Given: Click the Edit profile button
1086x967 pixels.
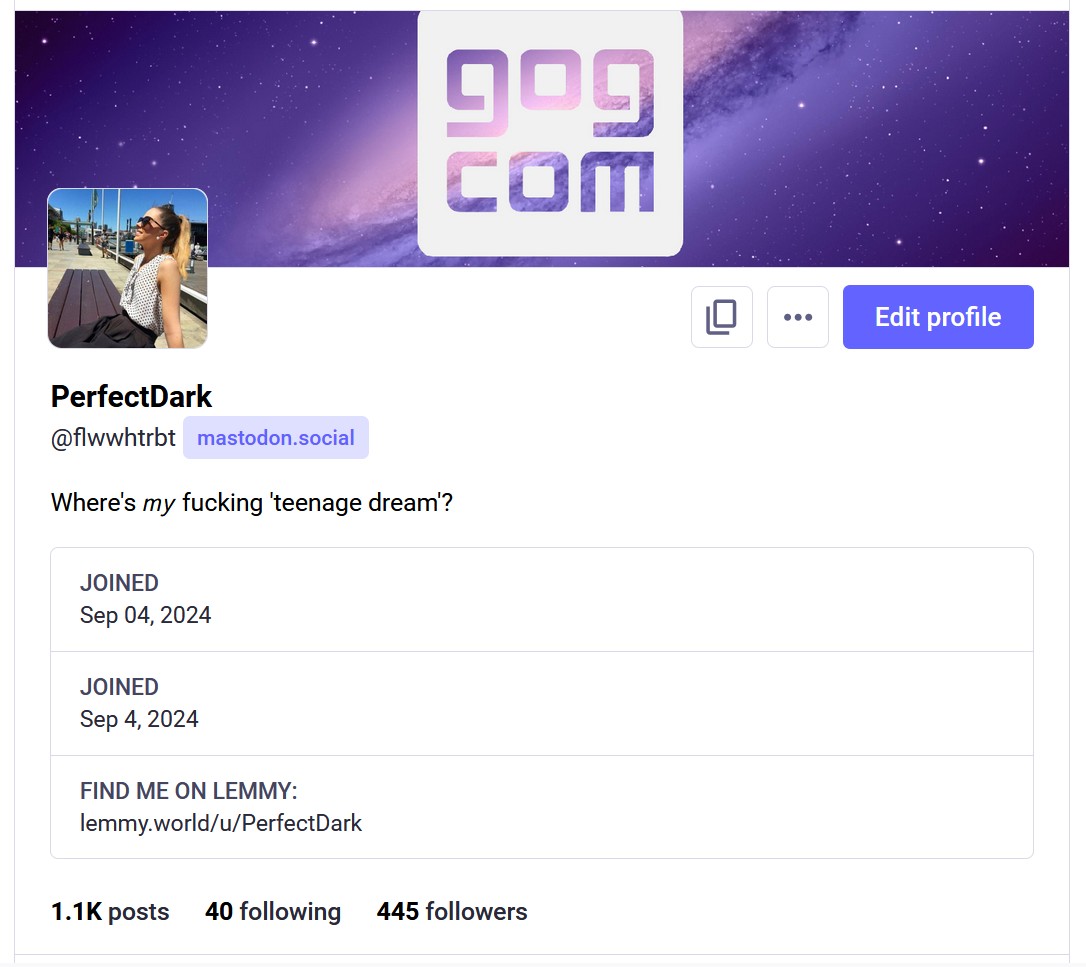Looking at the screenshot, I should 938,317.
